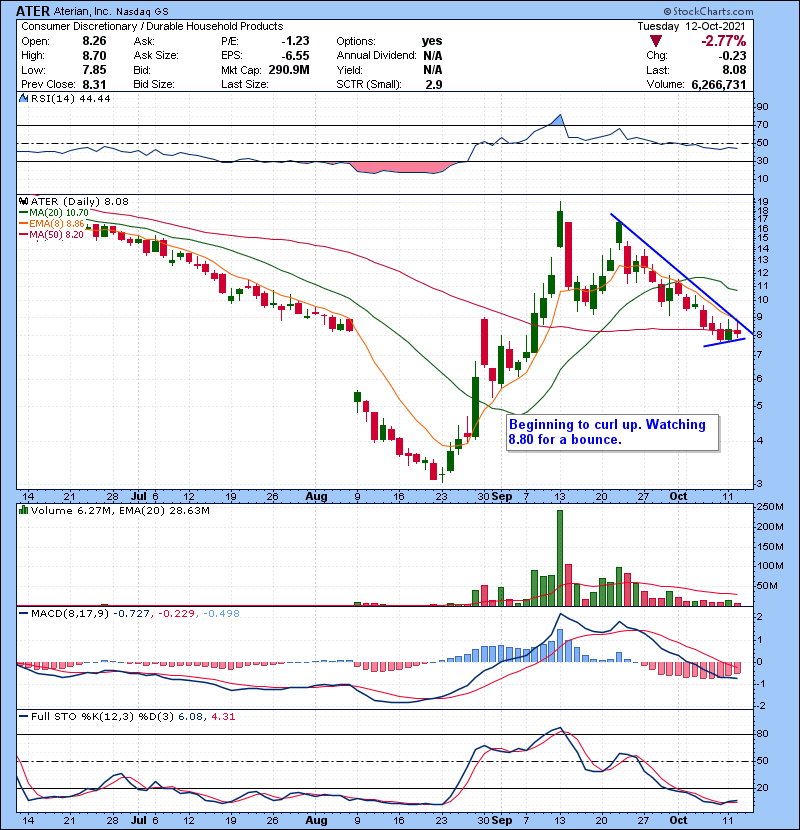The image size is (800, 830).
Task: Click the Annual Dividend N/A value
Action: click(x=433, y=56)
